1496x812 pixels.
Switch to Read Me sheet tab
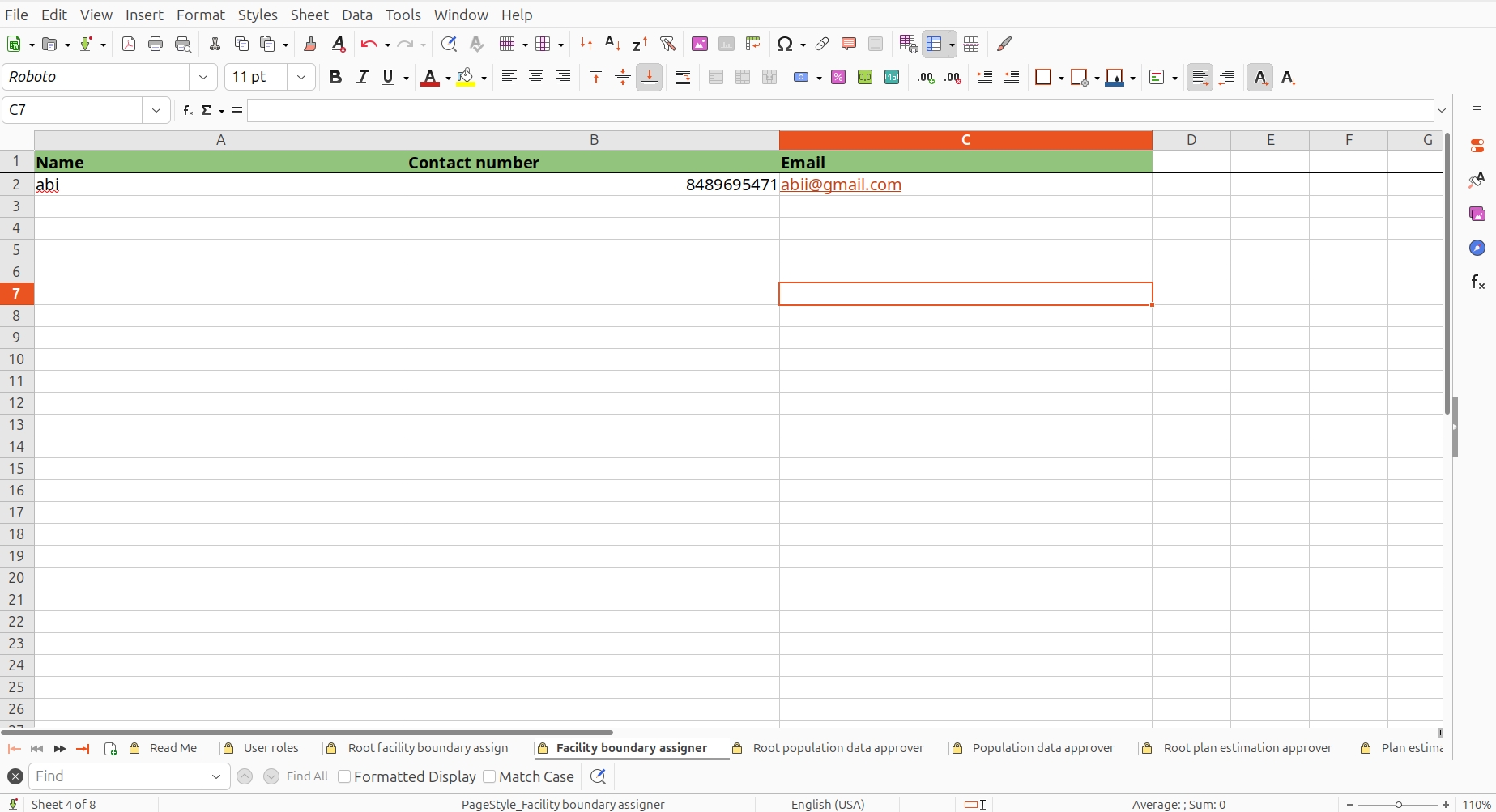click(x=173, y=748)
